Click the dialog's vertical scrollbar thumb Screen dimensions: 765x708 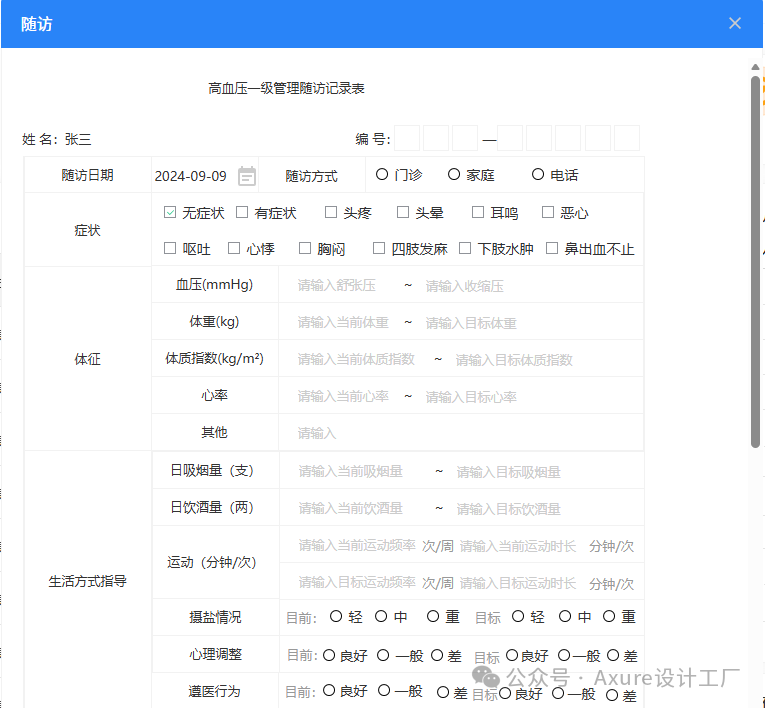[x=755, y=261]
